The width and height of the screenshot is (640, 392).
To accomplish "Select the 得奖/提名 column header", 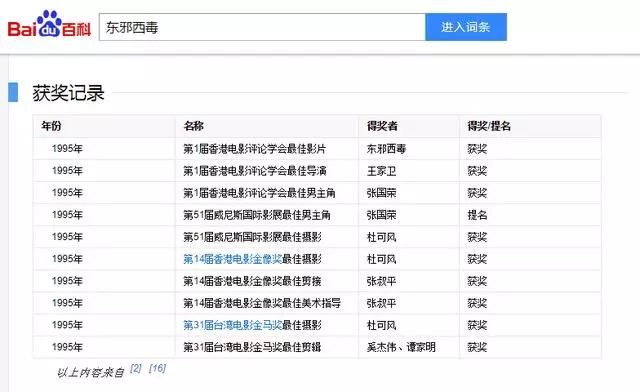I will tap(489, 126).
